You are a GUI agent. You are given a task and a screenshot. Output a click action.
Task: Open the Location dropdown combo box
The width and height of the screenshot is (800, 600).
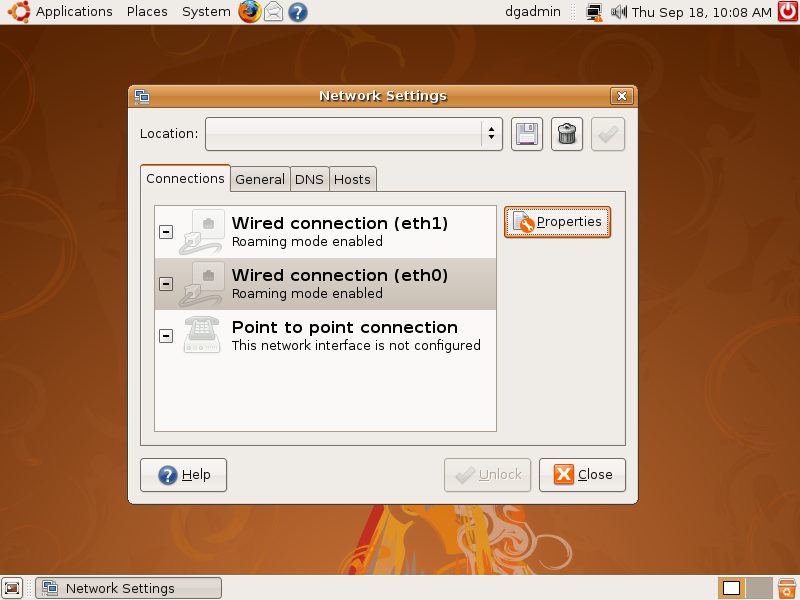click(x=354, y=134)
